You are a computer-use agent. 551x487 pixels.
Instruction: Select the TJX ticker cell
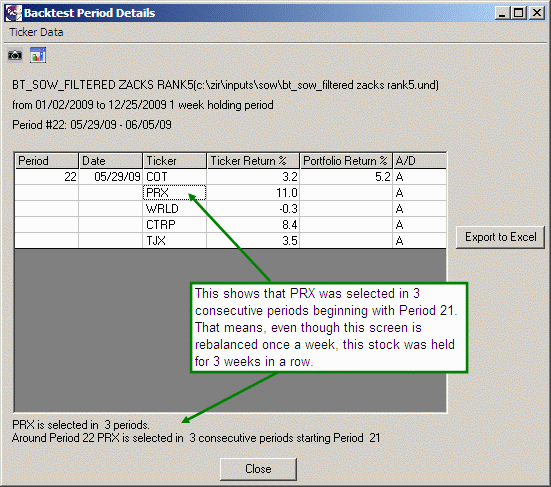[175, 241]
